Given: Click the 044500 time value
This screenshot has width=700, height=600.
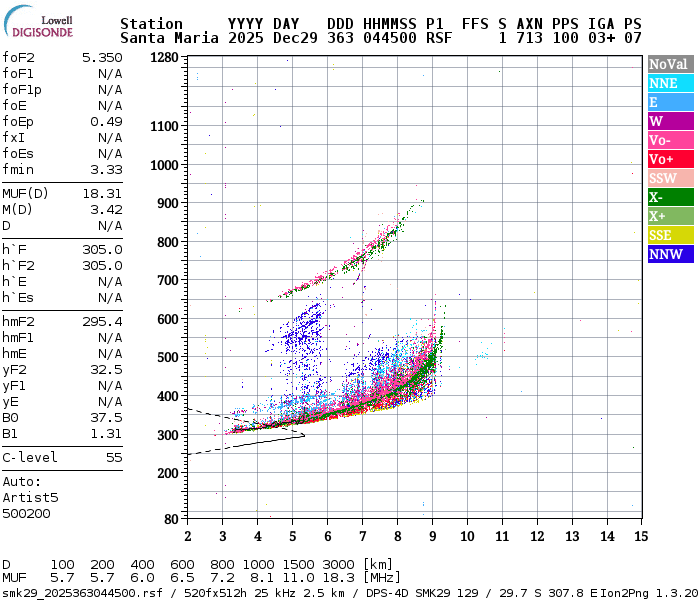Looking at the screenshot, I should click(390, 38).
